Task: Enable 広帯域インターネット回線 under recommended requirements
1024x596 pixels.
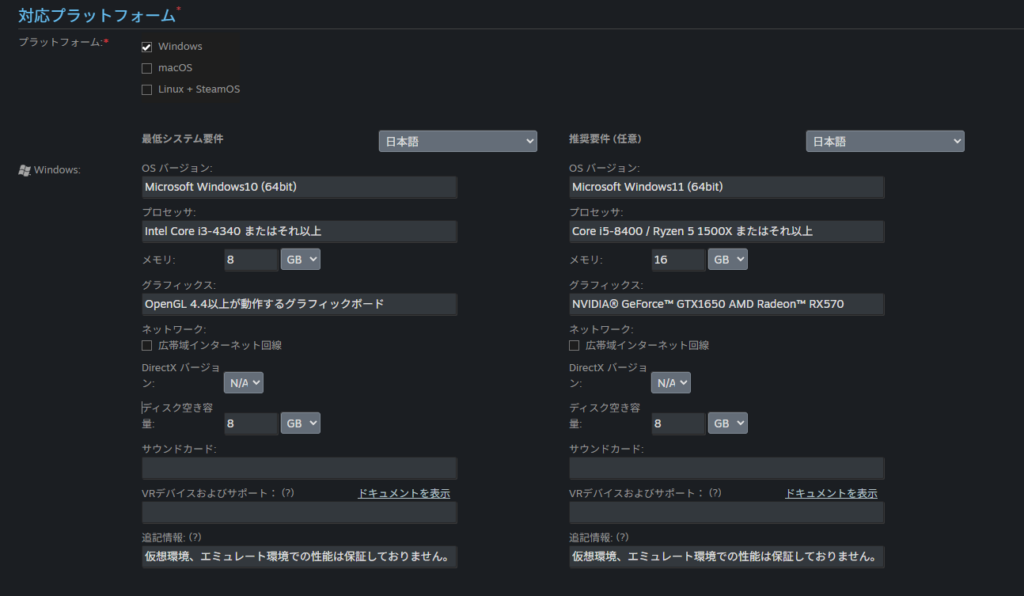Action: tap(574, 345)
